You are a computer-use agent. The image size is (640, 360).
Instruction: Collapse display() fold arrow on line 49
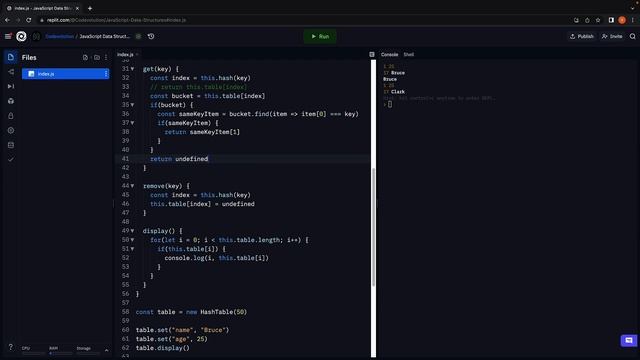[x=132, y=231]
